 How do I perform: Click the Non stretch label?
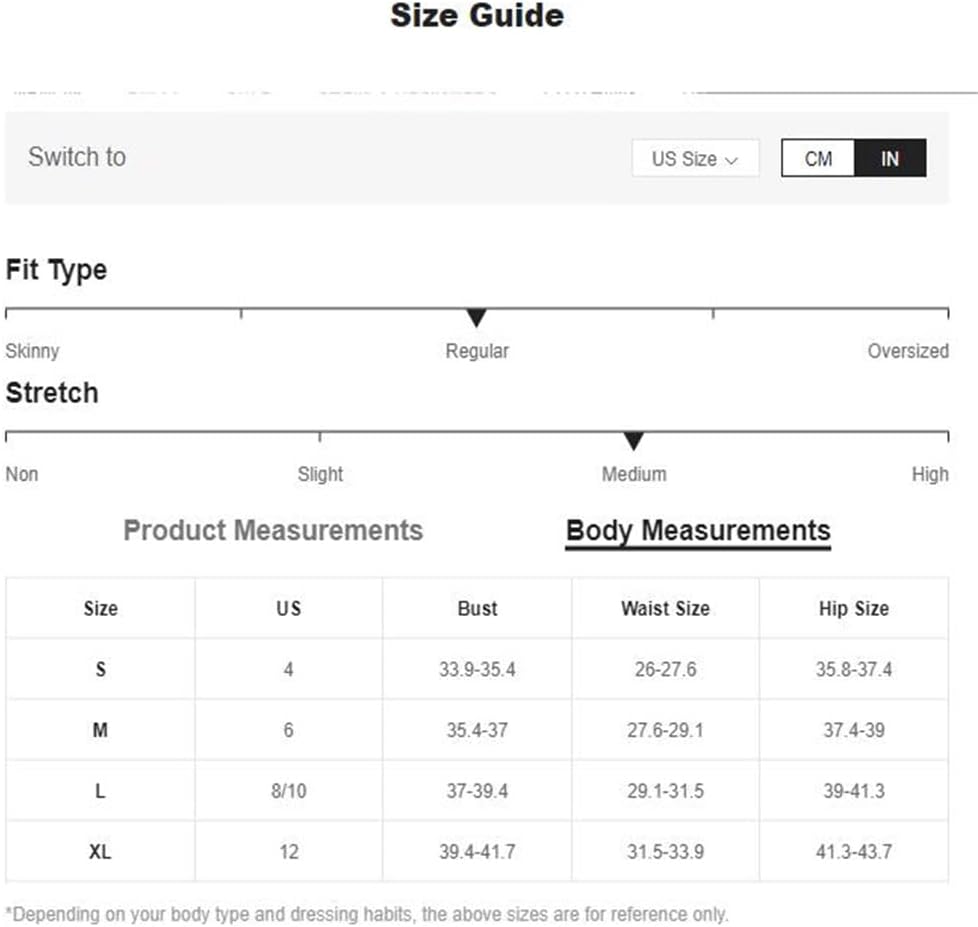[22, 474]
